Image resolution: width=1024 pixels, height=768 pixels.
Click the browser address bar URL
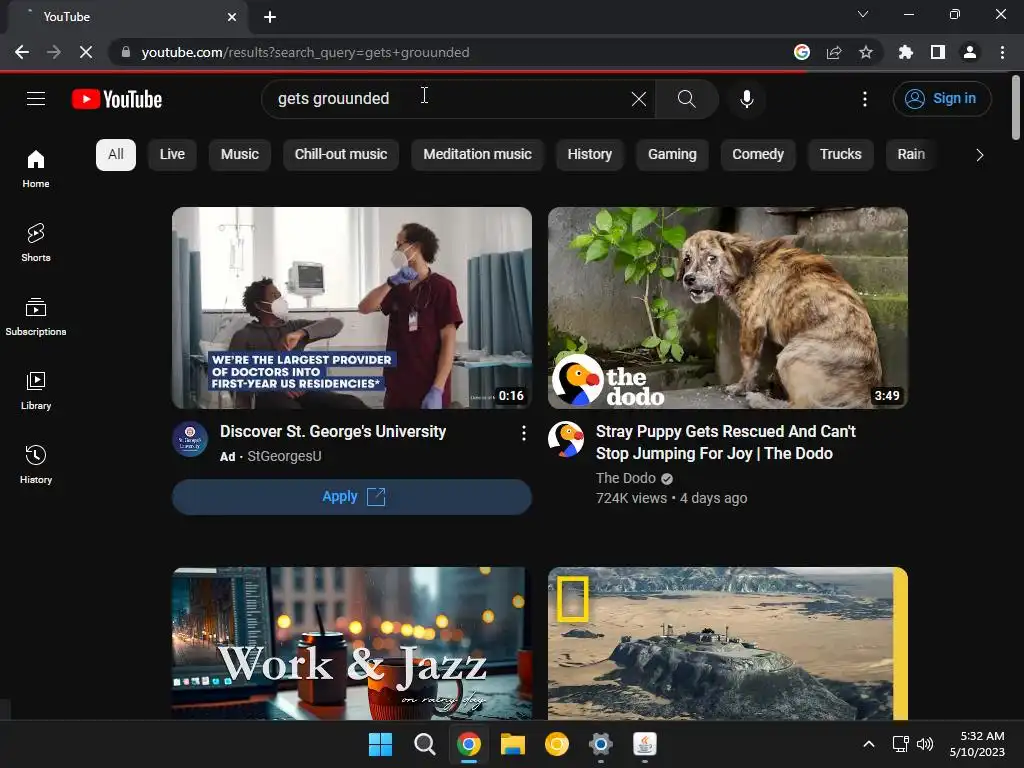pos(305,52)
